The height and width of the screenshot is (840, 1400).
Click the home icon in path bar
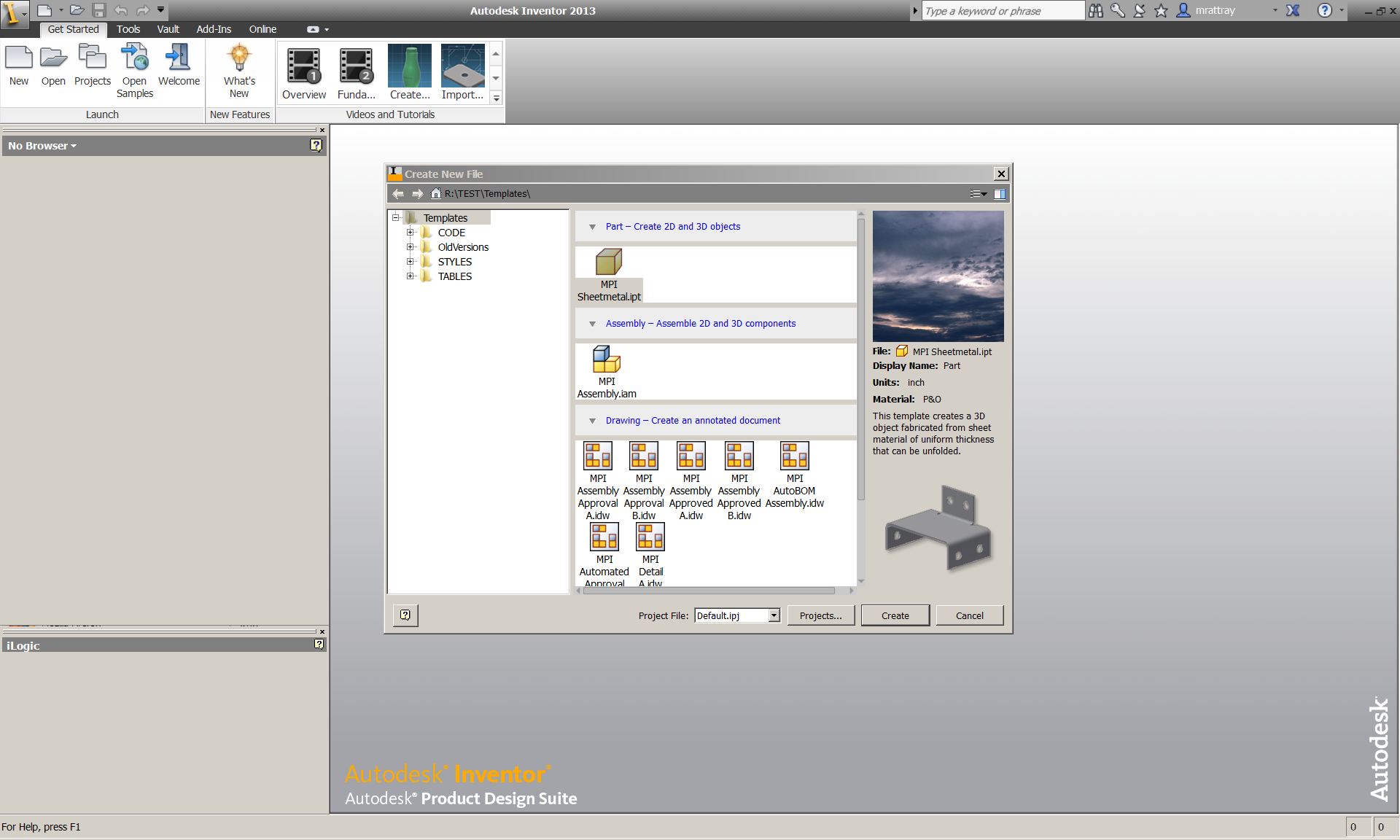[436, 193]
